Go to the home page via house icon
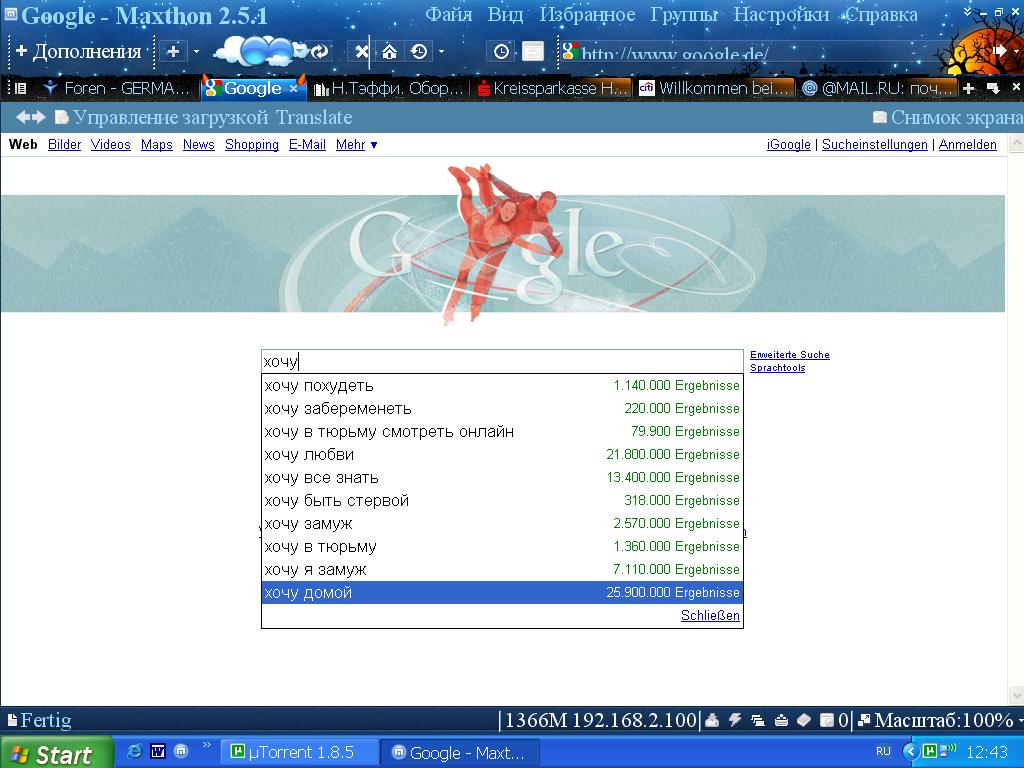This screenshot has width=1024, height=768. tap(389, 52)
